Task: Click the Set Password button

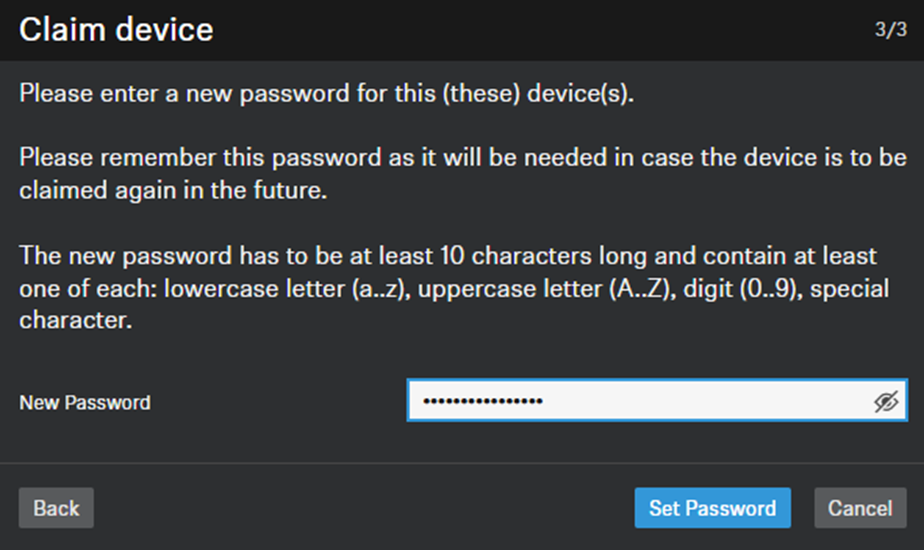Action: point(712,508)
